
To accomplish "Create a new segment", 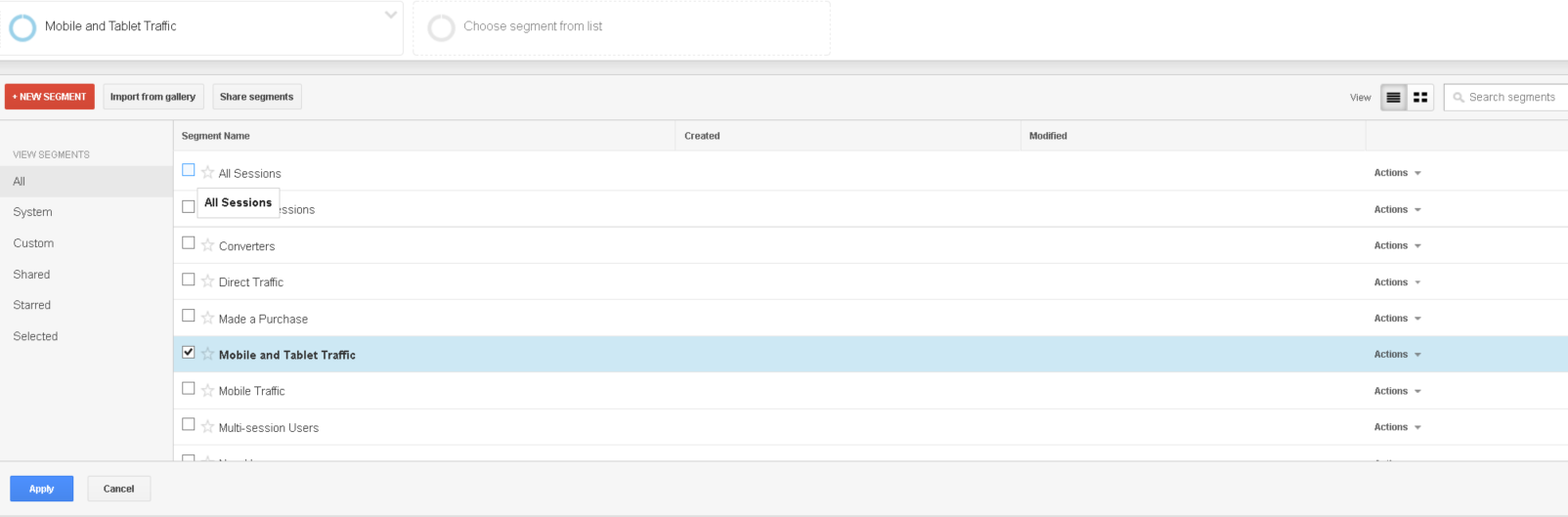I will tap(50, 97).
